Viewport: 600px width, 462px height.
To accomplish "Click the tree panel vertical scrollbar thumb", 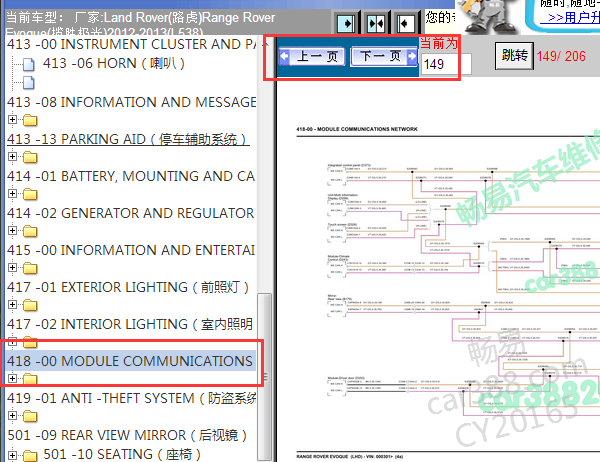I will (265, 377).
